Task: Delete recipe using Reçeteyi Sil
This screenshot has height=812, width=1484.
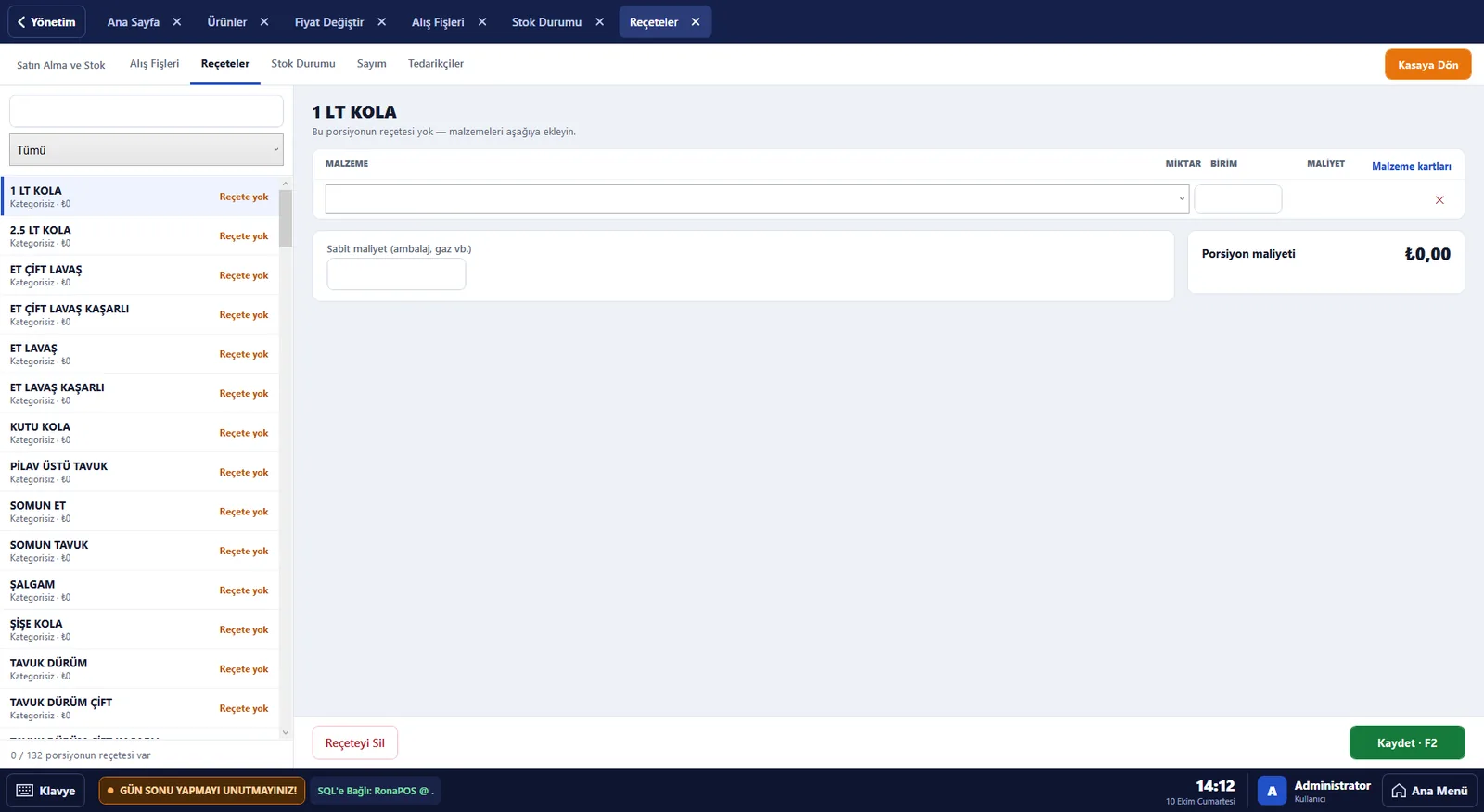Action: click(x=355, y=742)
